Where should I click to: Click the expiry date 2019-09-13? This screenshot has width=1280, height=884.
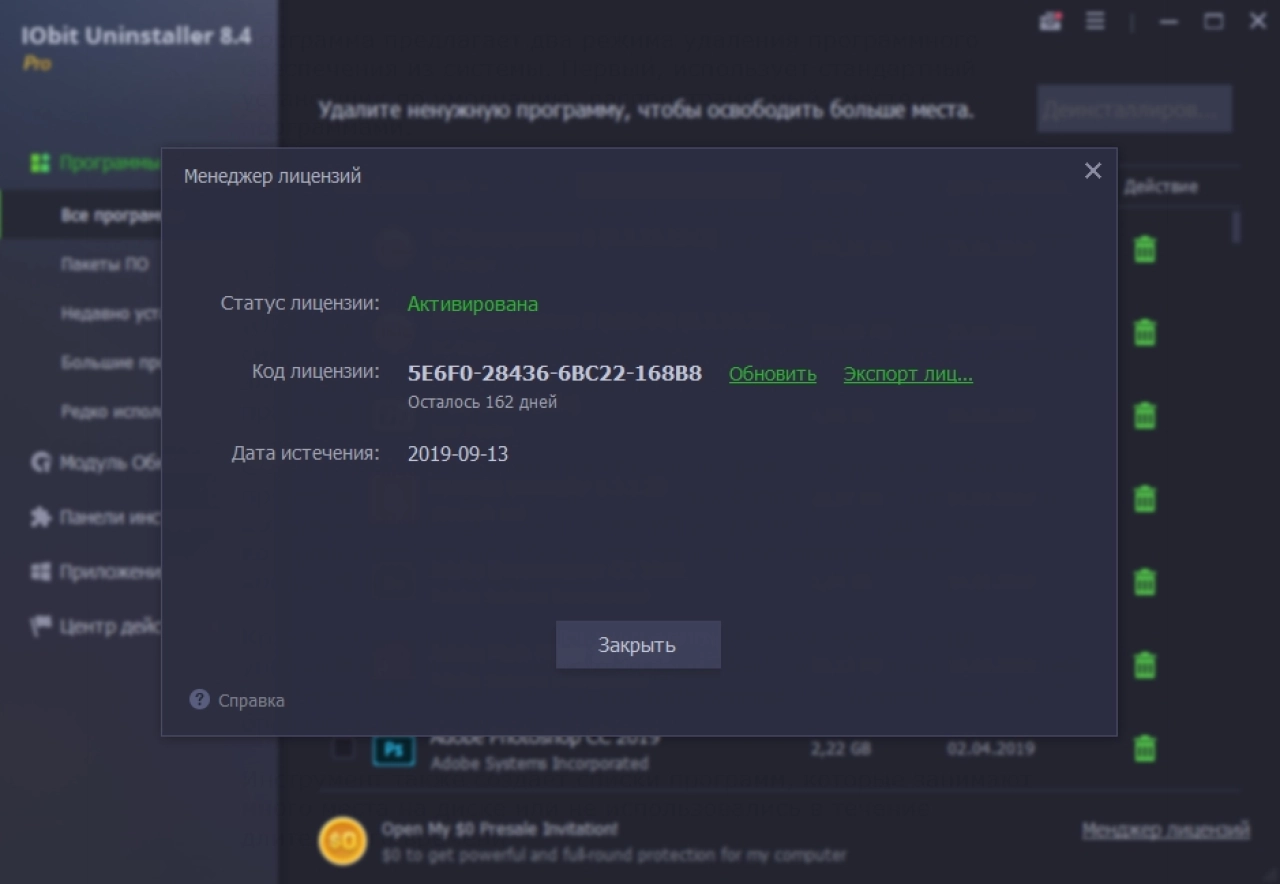click(458, 454)
